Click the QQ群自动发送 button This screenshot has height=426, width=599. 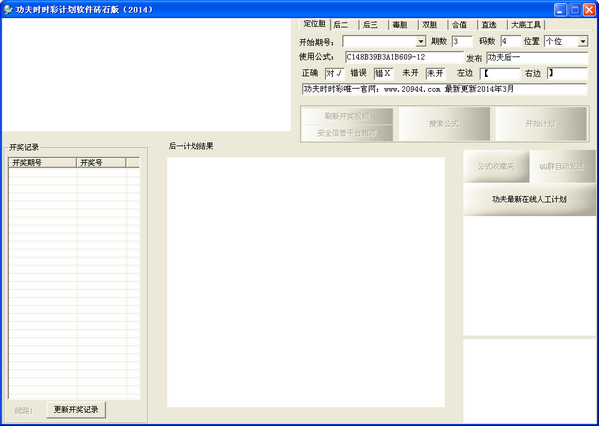tap(562, 166)
